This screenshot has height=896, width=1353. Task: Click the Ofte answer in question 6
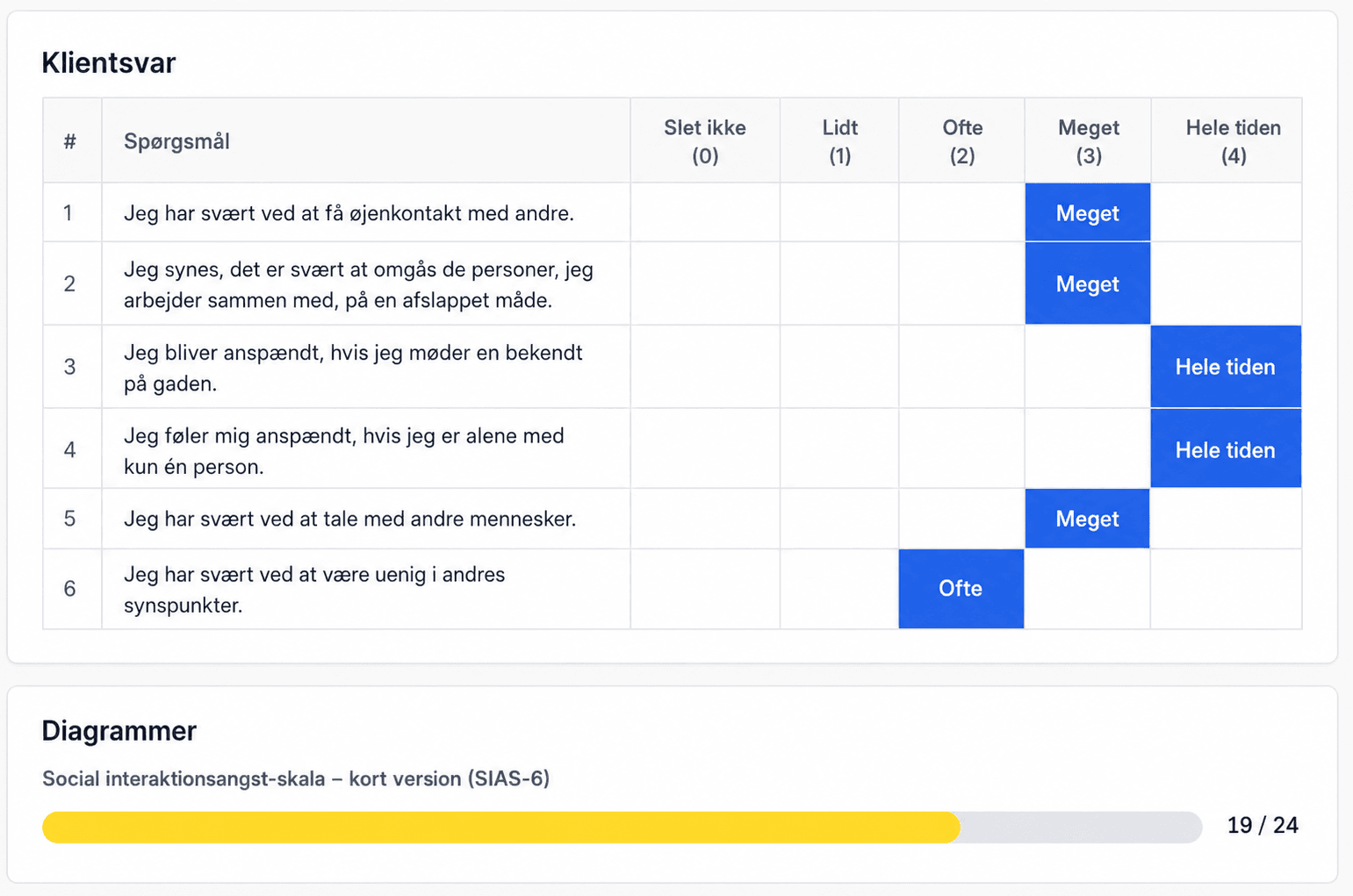(961, 589)
